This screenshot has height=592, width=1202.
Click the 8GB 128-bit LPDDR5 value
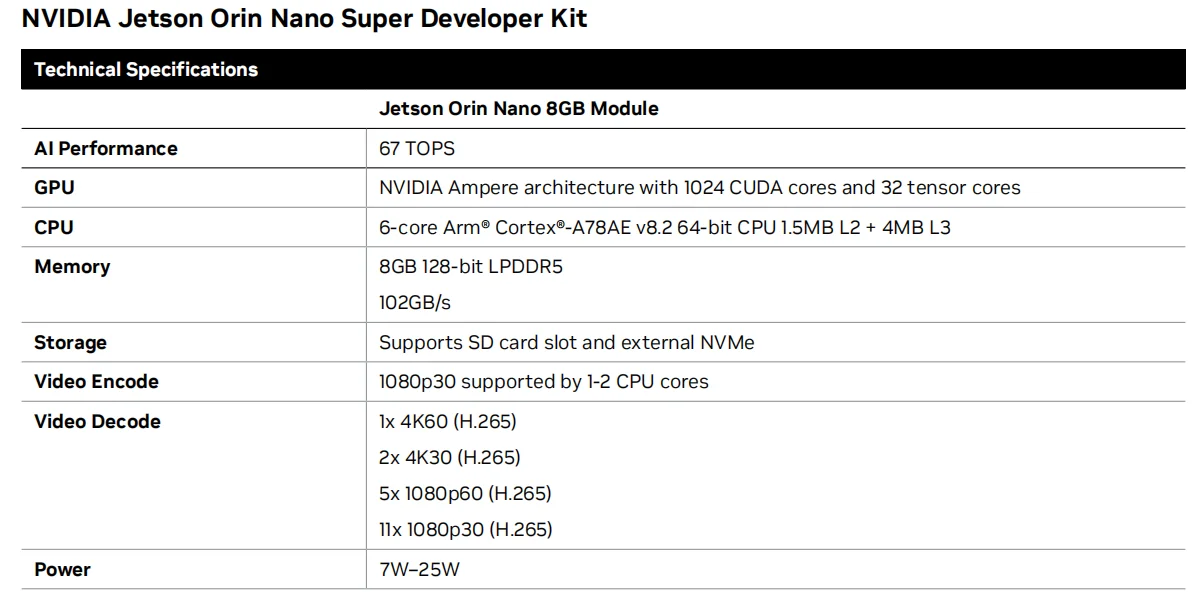471,266
